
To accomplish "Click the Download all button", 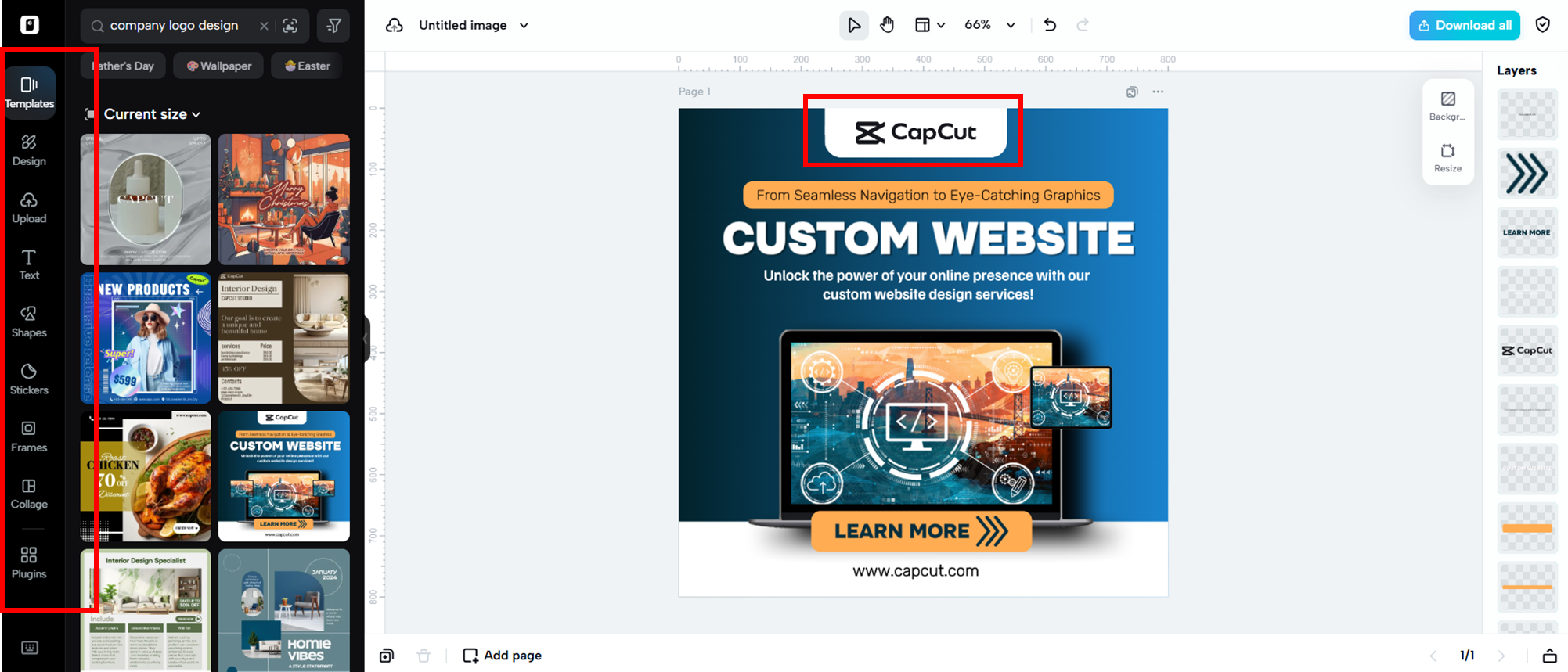I will coord(1465,25).
